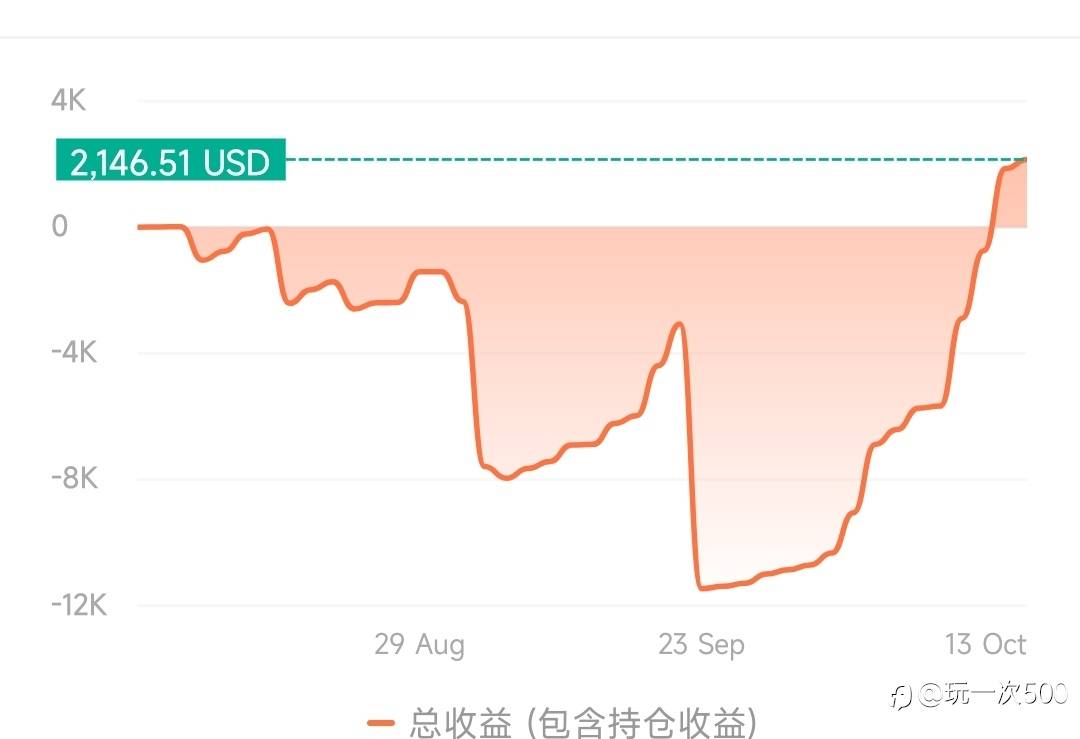Click the watermark logo icon beside the username
The image size is (1080, 739).
902,695
